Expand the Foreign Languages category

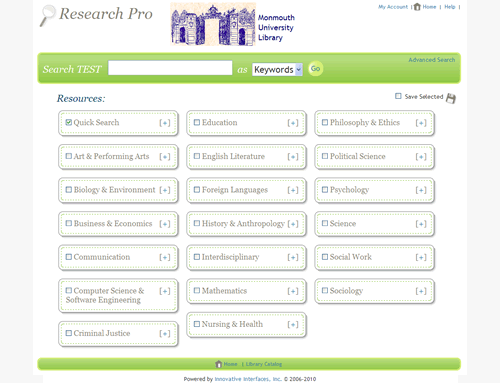coord(293,190)
